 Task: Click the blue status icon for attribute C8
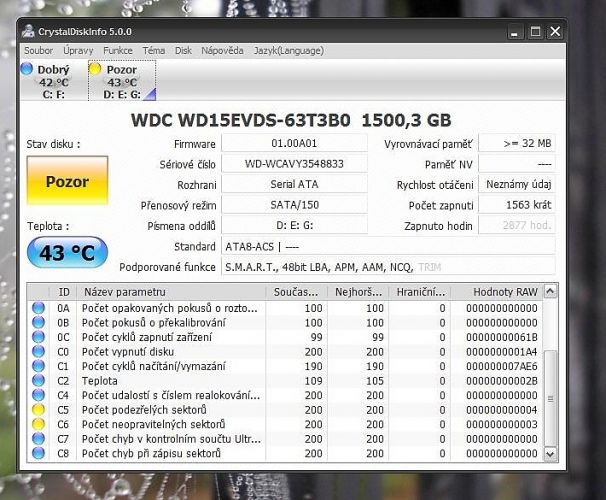38,453
